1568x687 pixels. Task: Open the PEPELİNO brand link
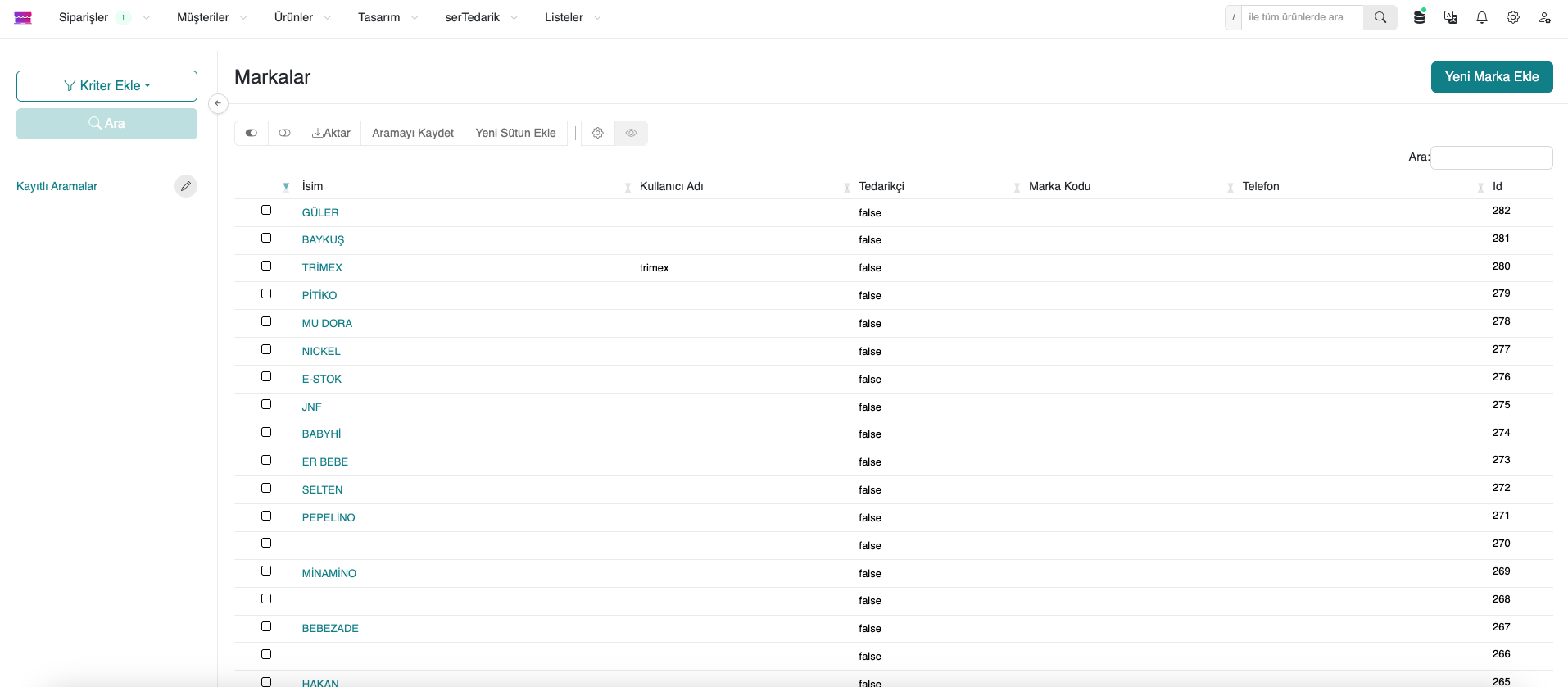[x=329, y=517]
